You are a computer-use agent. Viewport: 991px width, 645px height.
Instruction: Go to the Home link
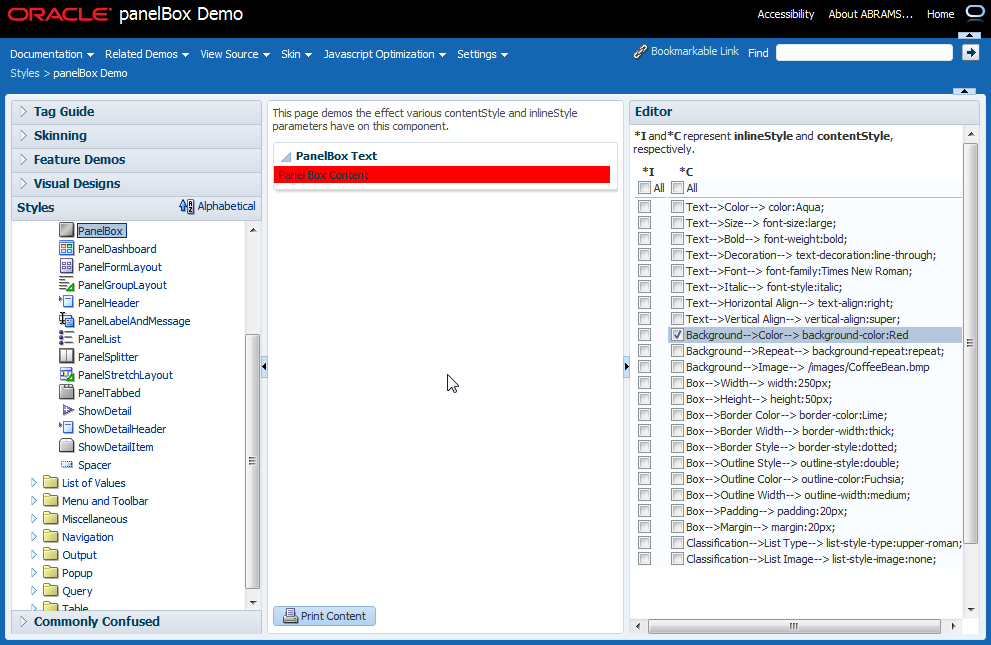(x=940, y=14)
